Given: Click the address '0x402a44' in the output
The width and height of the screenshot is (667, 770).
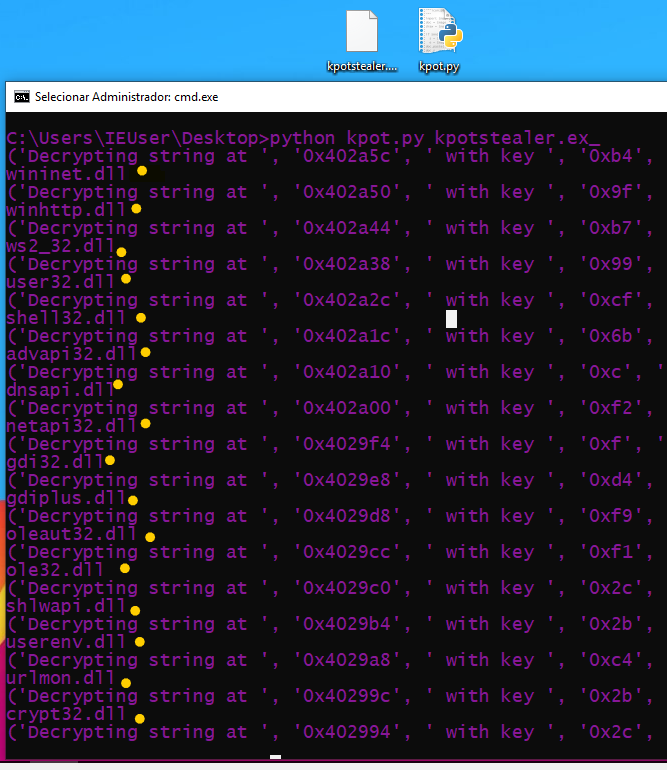Looking at the screenshot, I should pyautogui.click(x=347, y=228).
